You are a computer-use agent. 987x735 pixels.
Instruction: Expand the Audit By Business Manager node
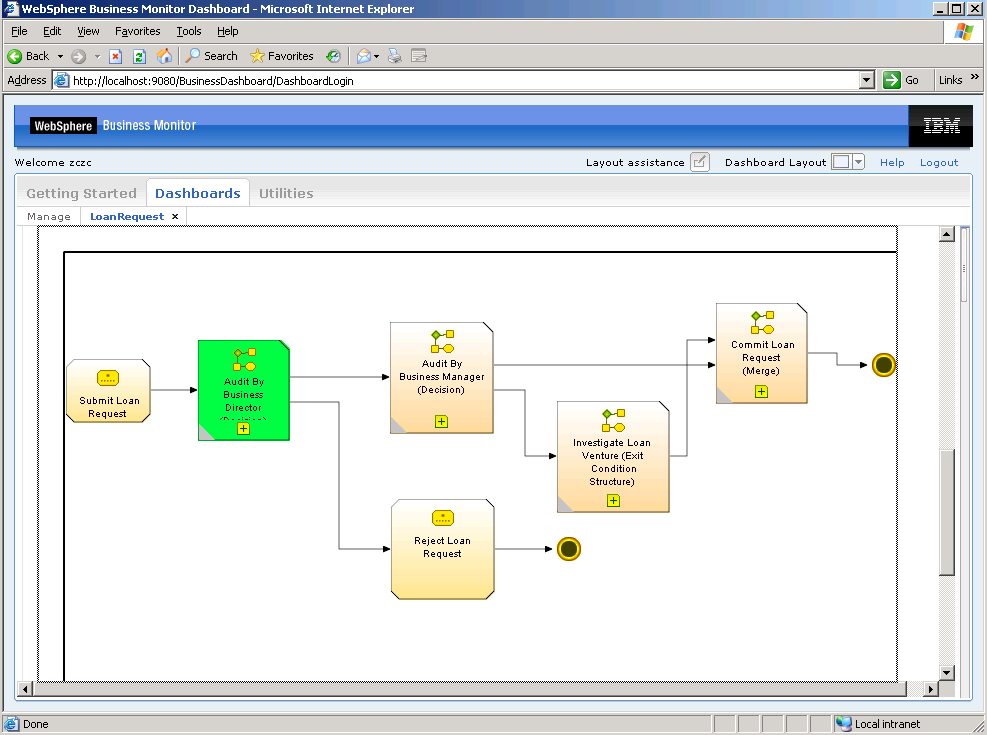(441, 422)
